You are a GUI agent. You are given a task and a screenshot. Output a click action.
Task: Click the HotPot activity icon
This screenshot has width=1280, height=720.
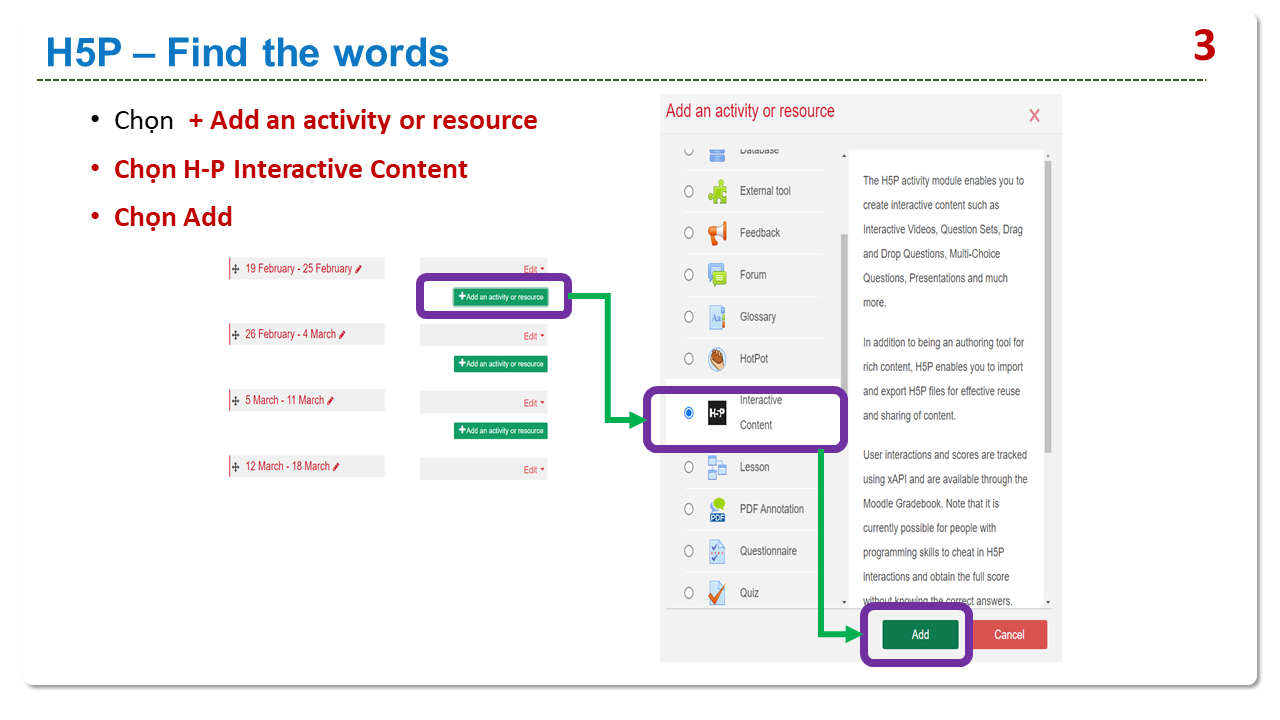[717, 359]
